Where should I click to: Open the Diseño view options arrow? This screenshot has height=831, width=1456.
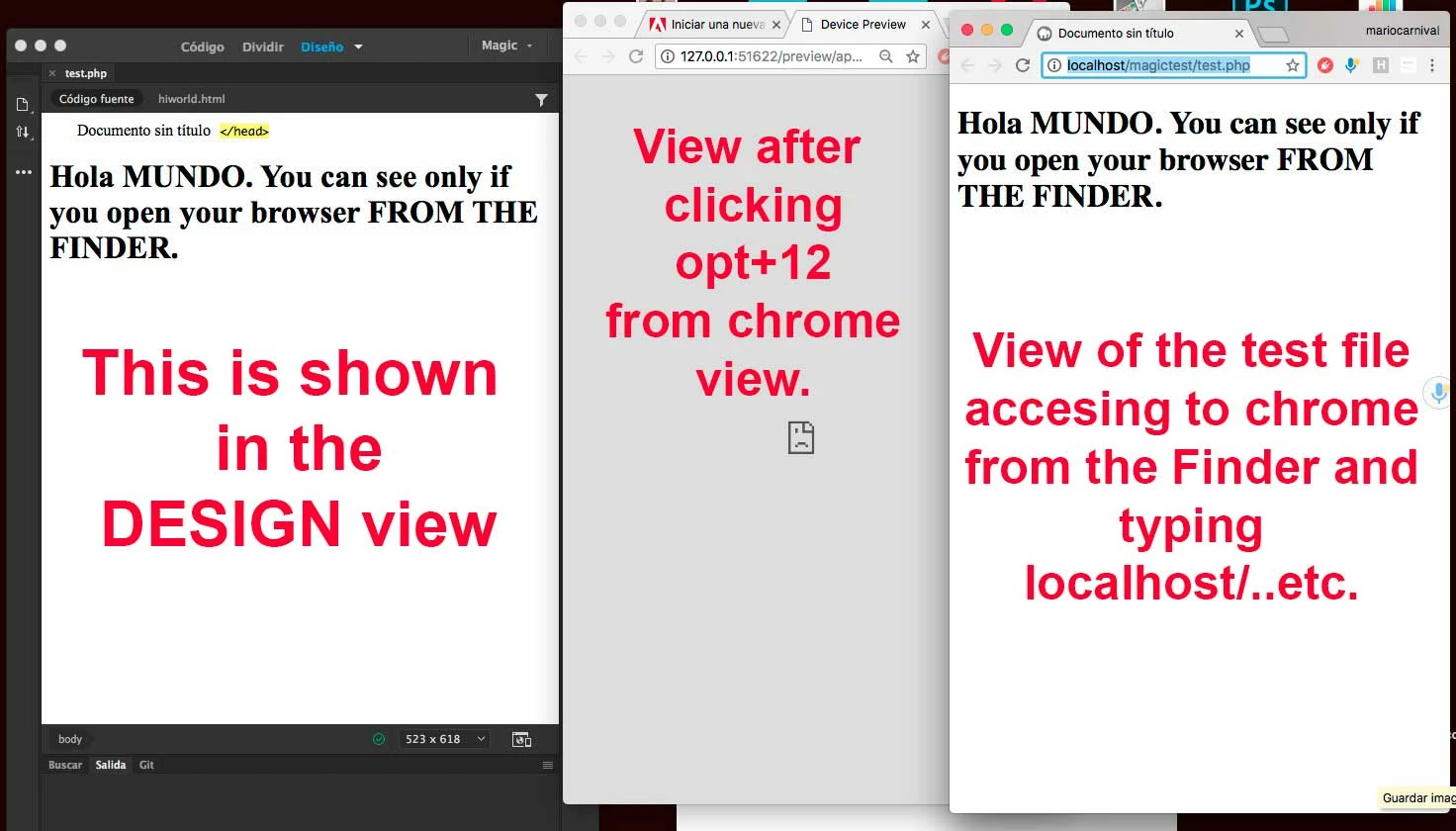click(x=358, y=46)
